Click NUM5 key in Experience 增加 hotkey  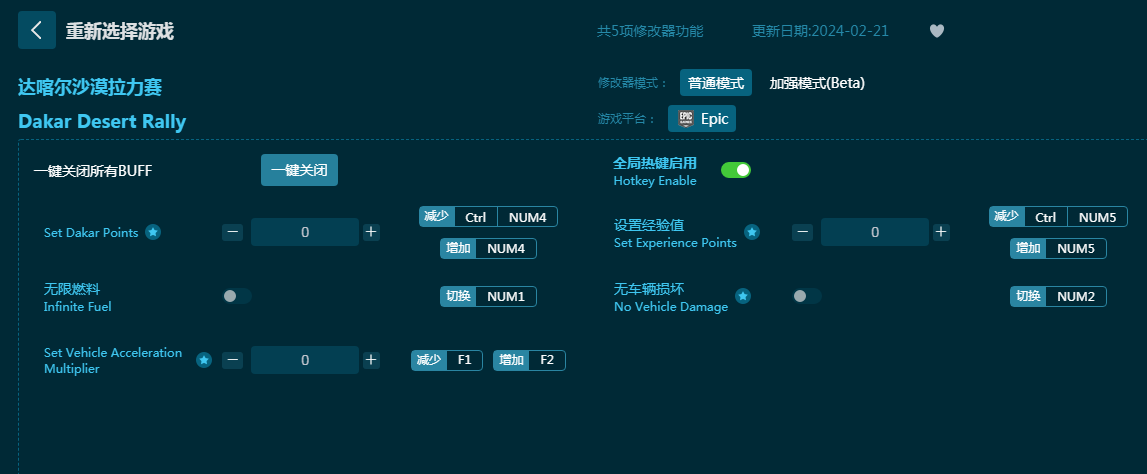(1076, 249)
